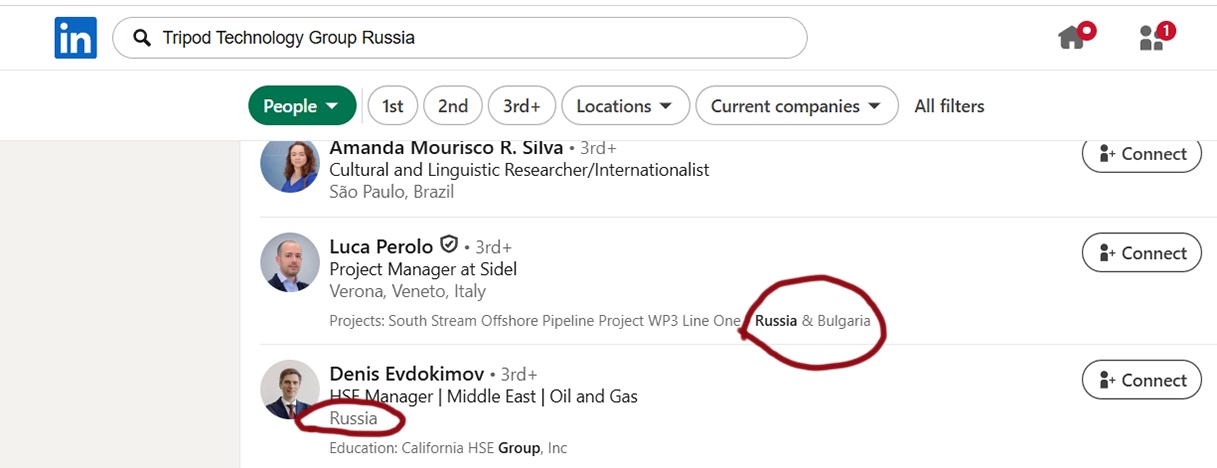This screenshot has height=468, width=1217.
Task: Click verification shield icon beside Luca Perolo
Action: coord(449,245)
